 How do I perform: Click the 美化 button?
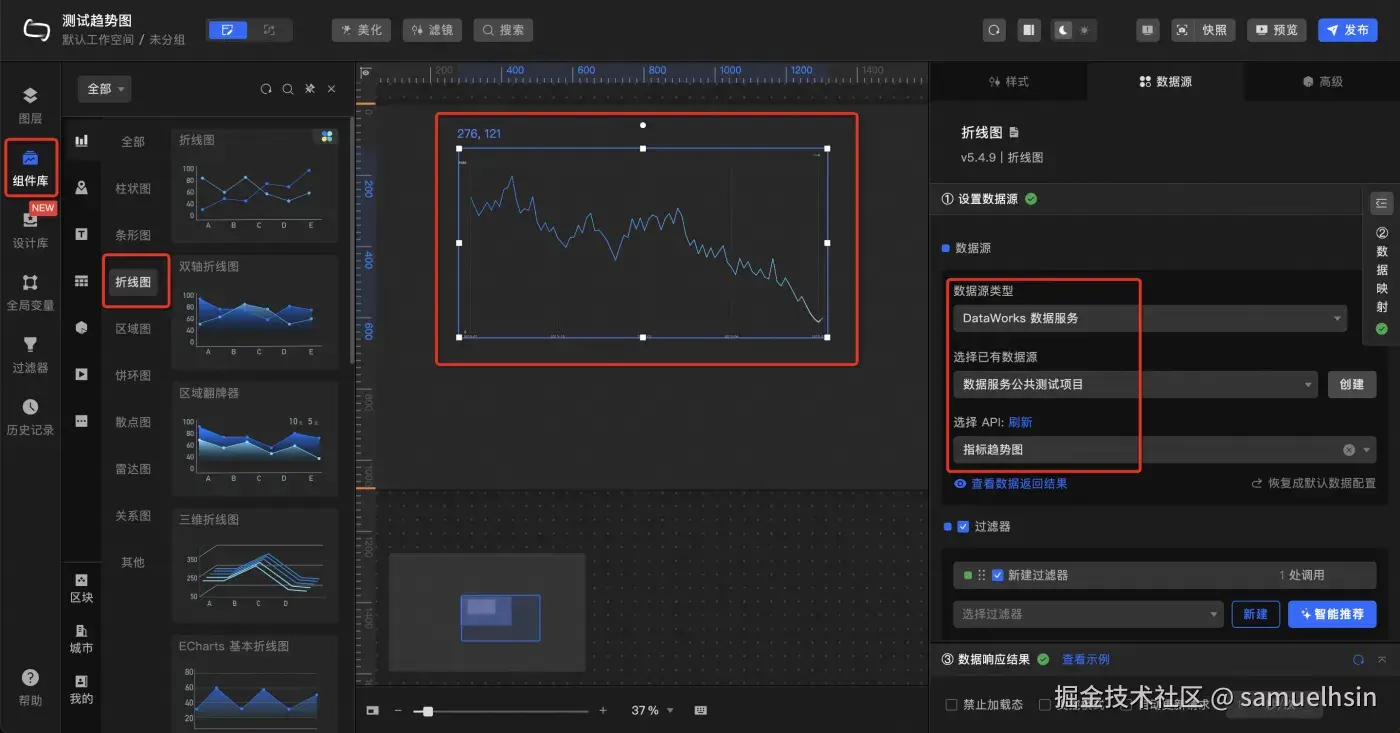(361, 30)
